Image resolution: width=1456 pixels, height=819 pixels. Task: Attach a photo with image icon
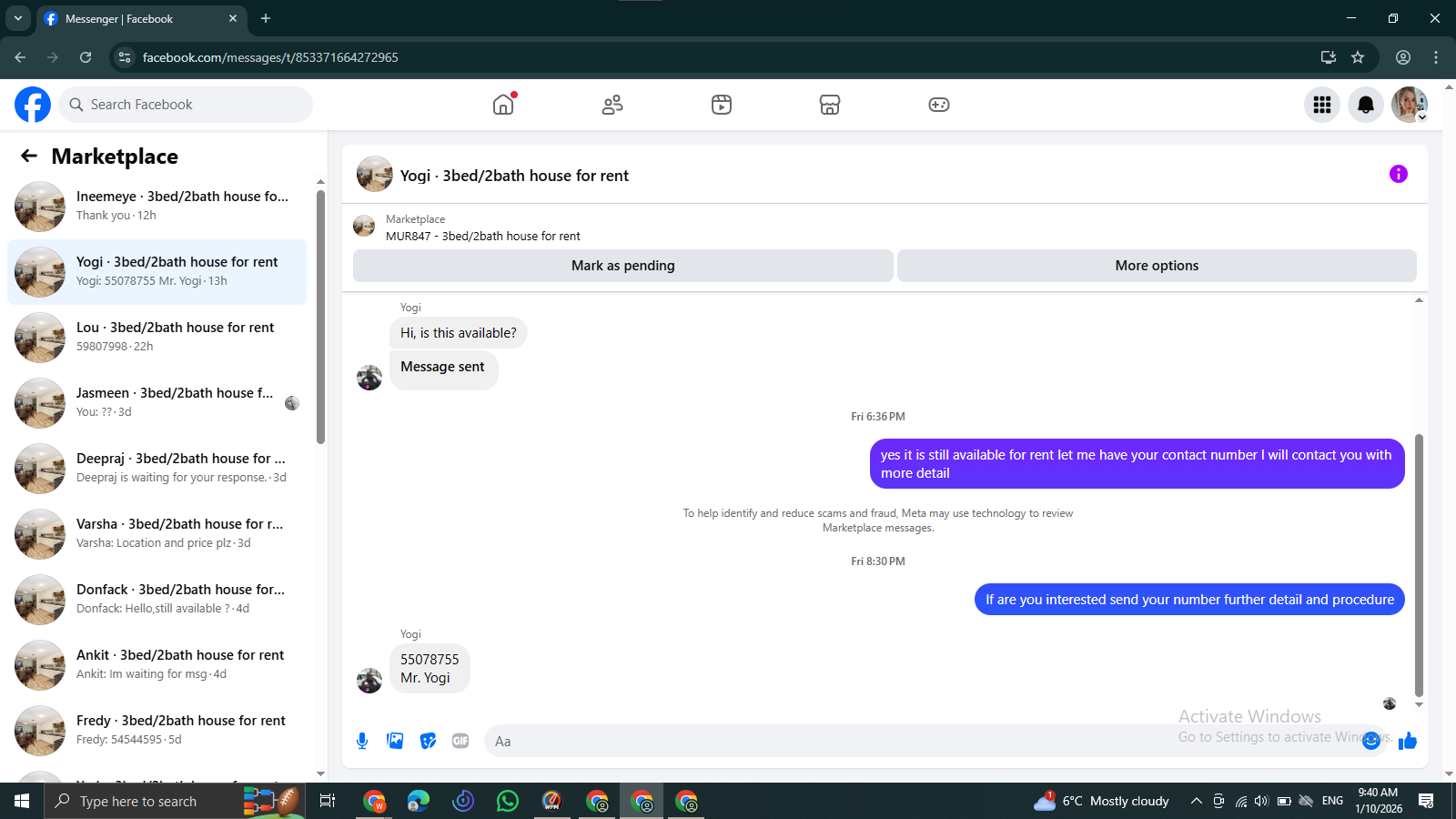pos(395,741)
